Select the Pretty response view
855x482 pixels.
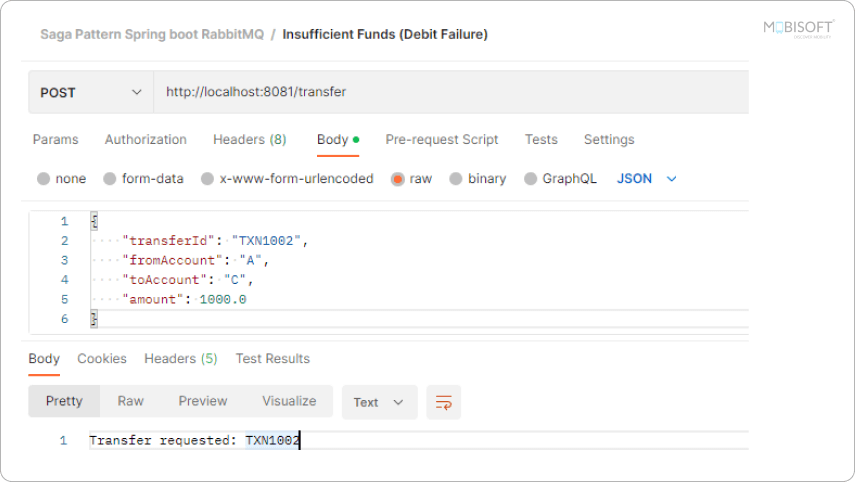(x=64, y=401)
